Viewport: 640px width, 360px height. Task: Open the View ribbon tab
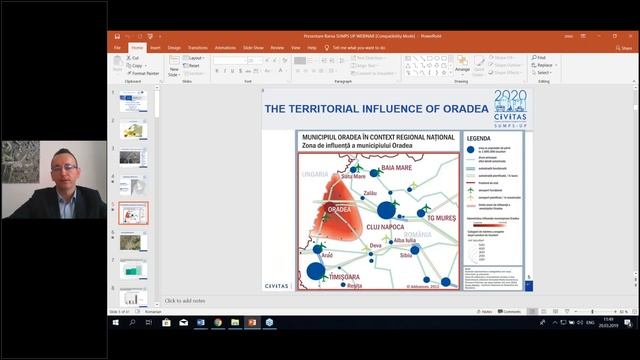tap(296, 48)
